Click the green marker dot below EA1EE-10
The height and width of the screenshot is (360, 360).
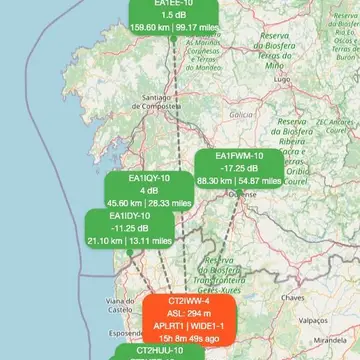(x=173, y=39)
